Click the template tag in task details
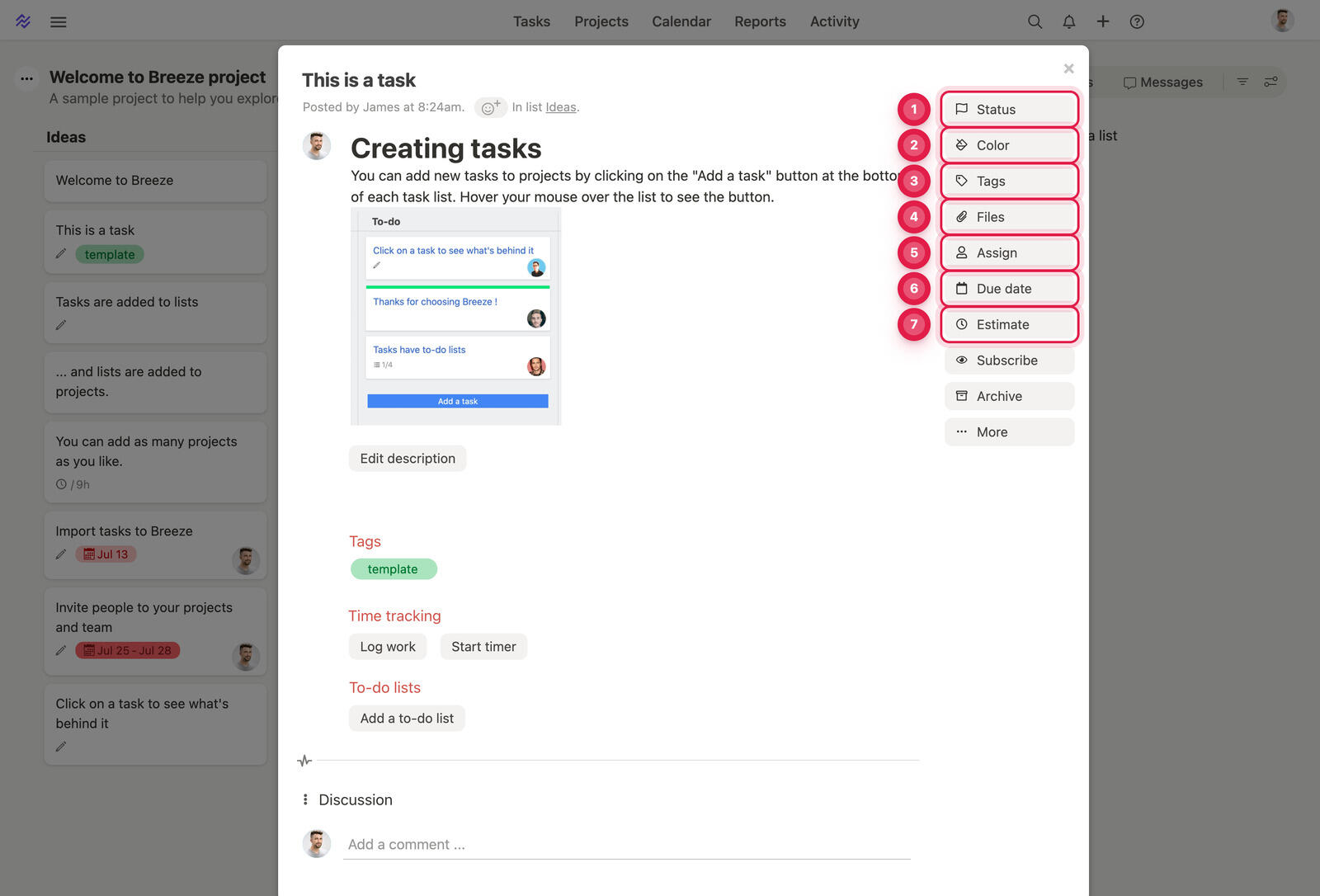1320x896 pixels. click(x=394, y=569)
